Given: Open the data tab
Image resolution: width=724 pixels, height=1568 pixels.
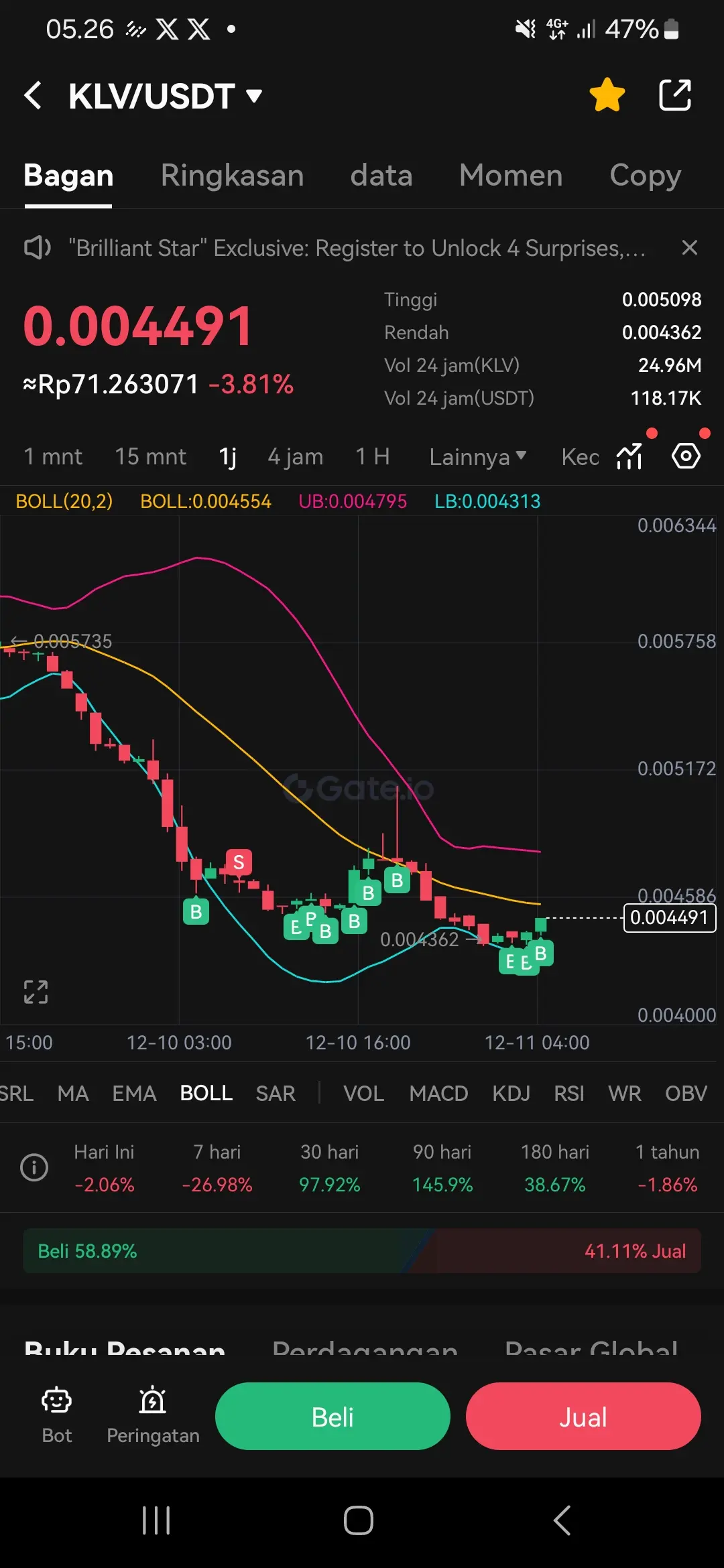Looking at the screenshot, I should pos(381,176).
